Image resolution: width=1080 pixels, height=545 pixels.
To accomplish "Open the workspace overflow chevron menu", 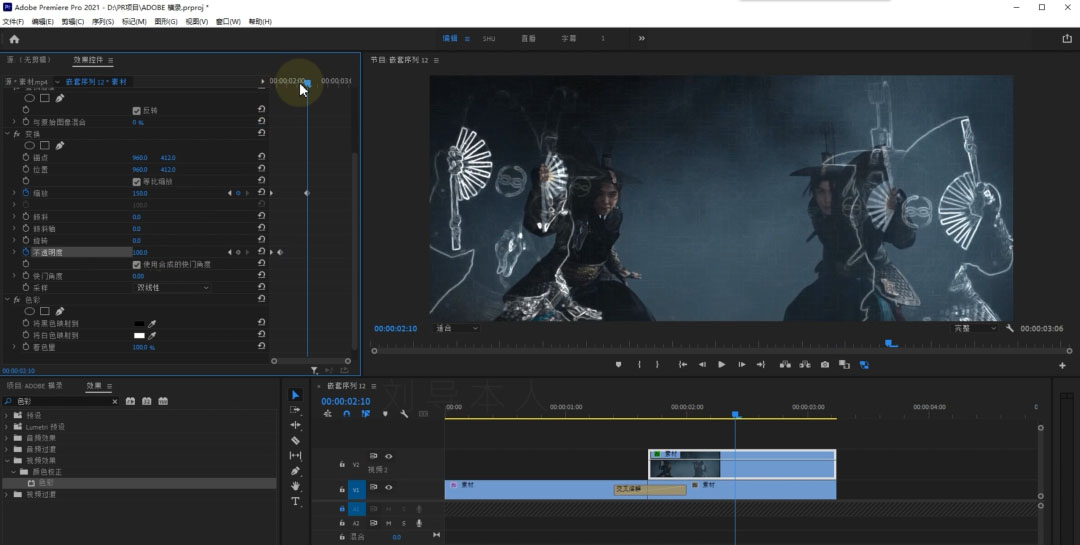I will 641,39.
